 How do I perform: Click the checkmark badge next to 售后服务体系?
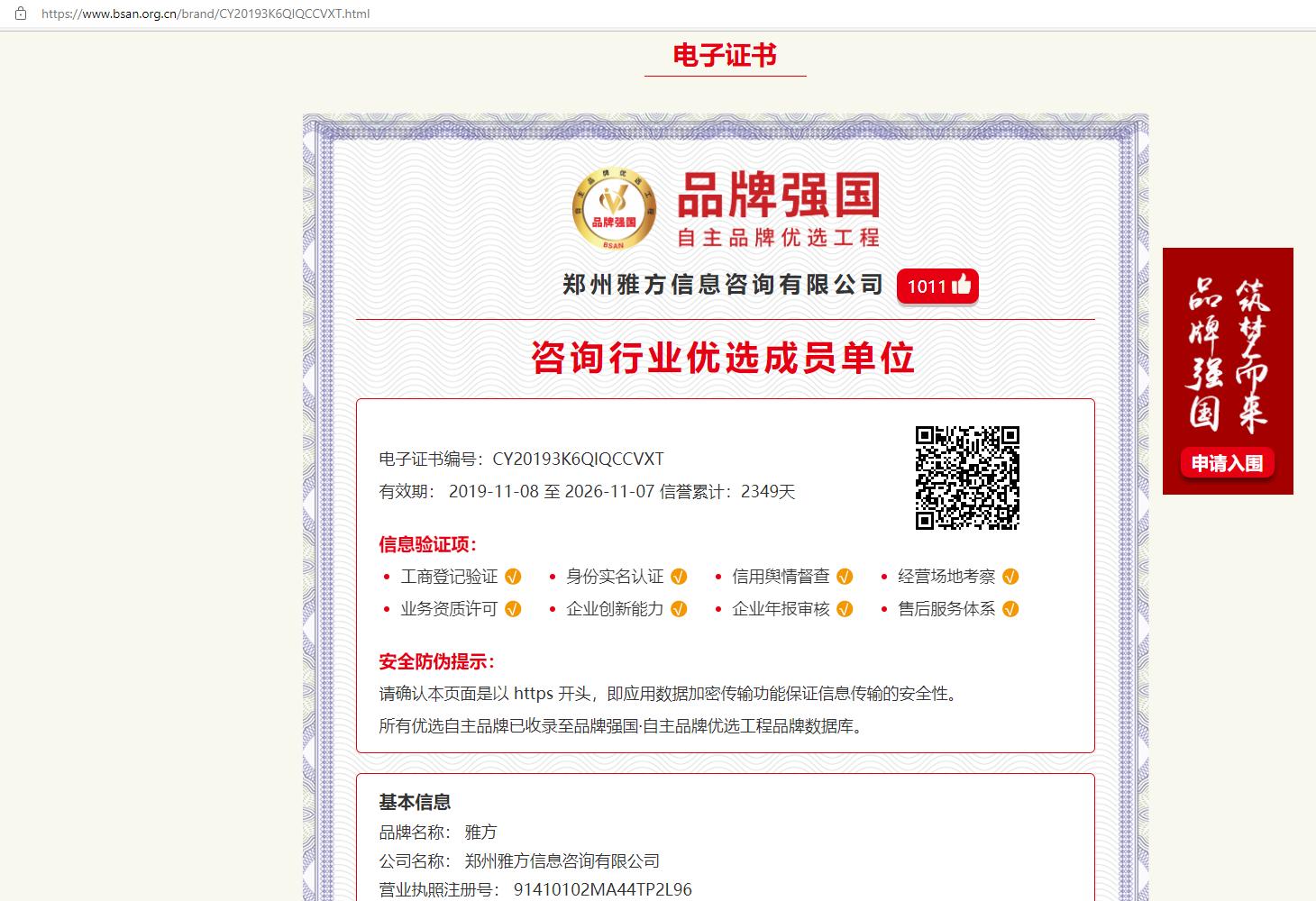[x=1010, y=609]
